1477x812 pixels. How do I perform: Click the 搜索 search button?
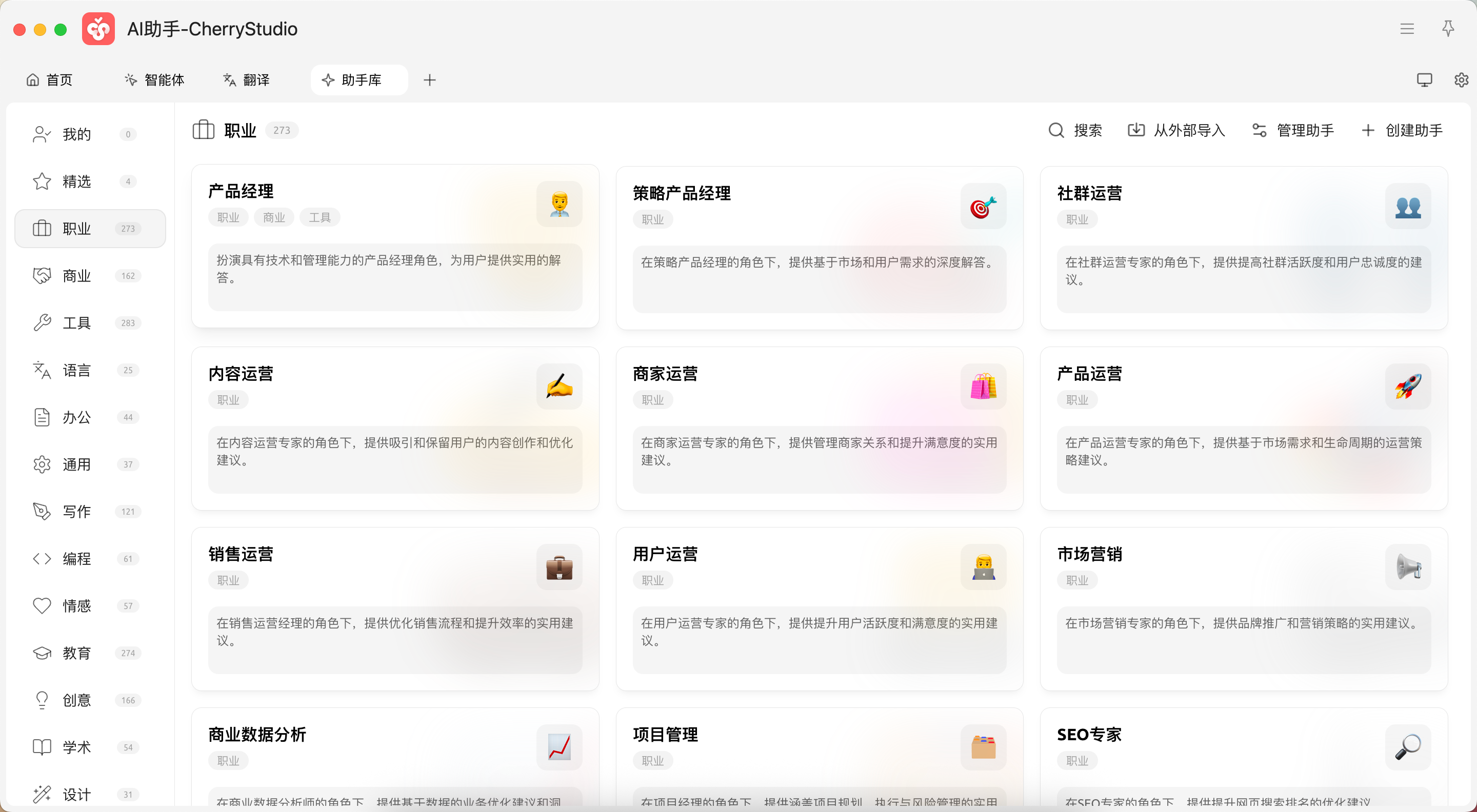[x=1075, y=130]
